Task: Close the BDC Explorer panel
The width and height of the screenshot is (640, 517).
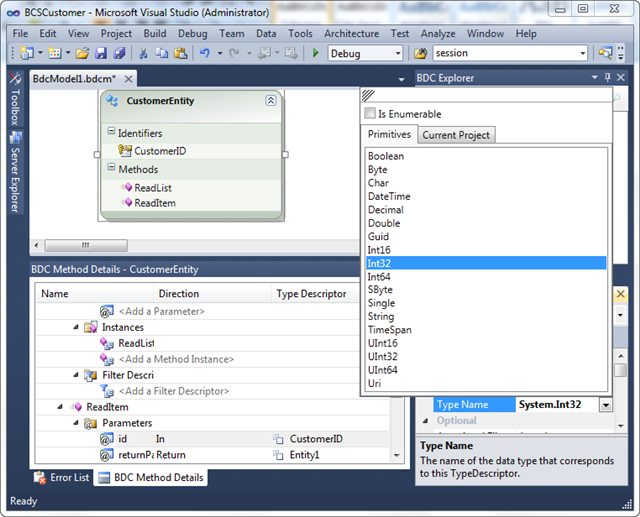Action: [x=621, y=77]
